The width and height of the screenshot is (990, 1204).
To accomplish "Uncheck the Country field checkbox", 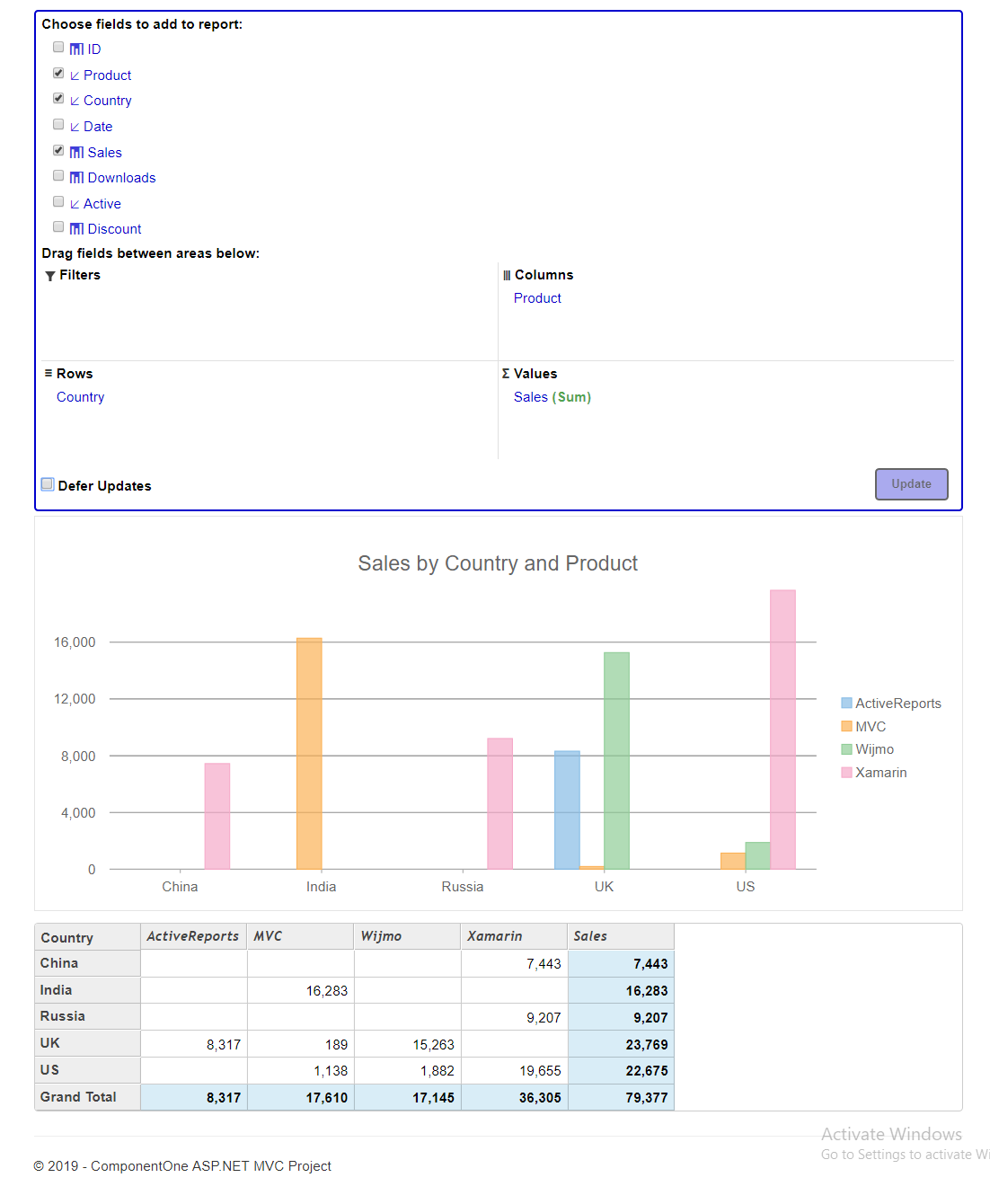I will click(x=58, y=99).
